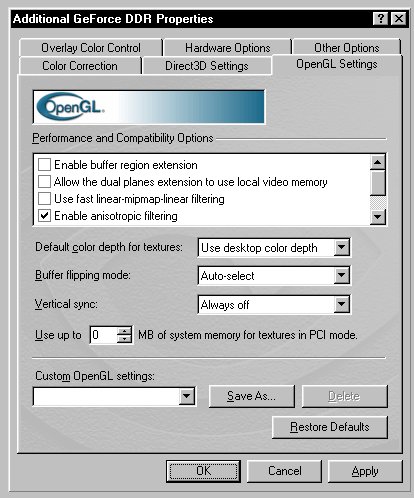Image resolution: width=414 pixels, height=498 pixels.
Task: Click the list scroll up arrow
Action: pyautogui.click(x=378, y=162)
